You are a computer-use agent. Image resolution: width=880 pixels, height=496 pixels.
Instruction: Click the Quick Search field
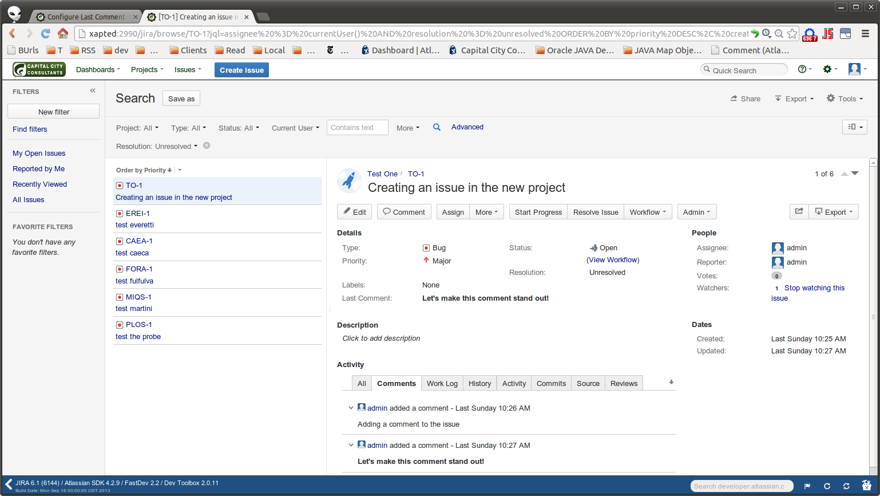coord(744,70)
